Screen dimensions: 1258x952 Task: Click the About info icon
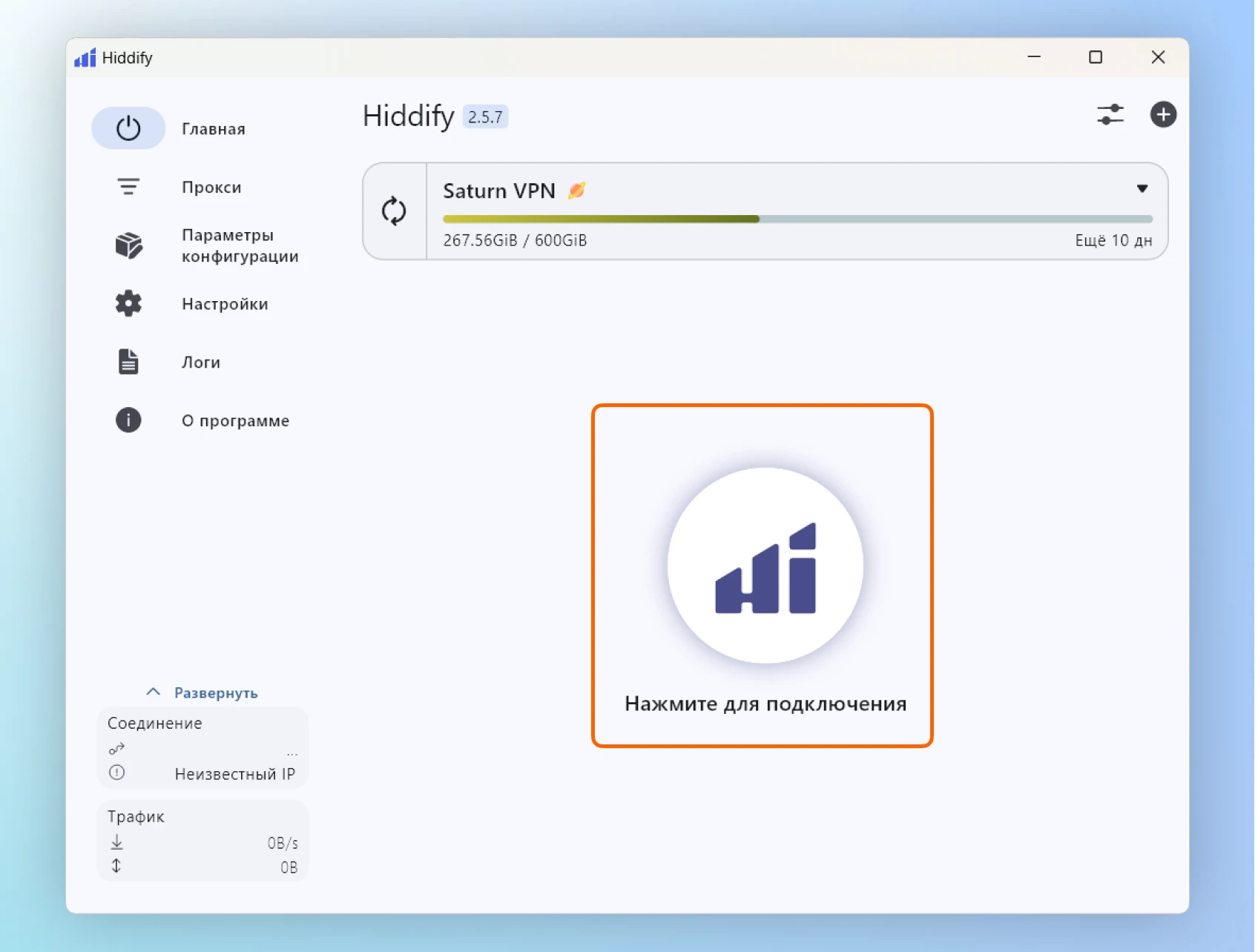(128, 420)
